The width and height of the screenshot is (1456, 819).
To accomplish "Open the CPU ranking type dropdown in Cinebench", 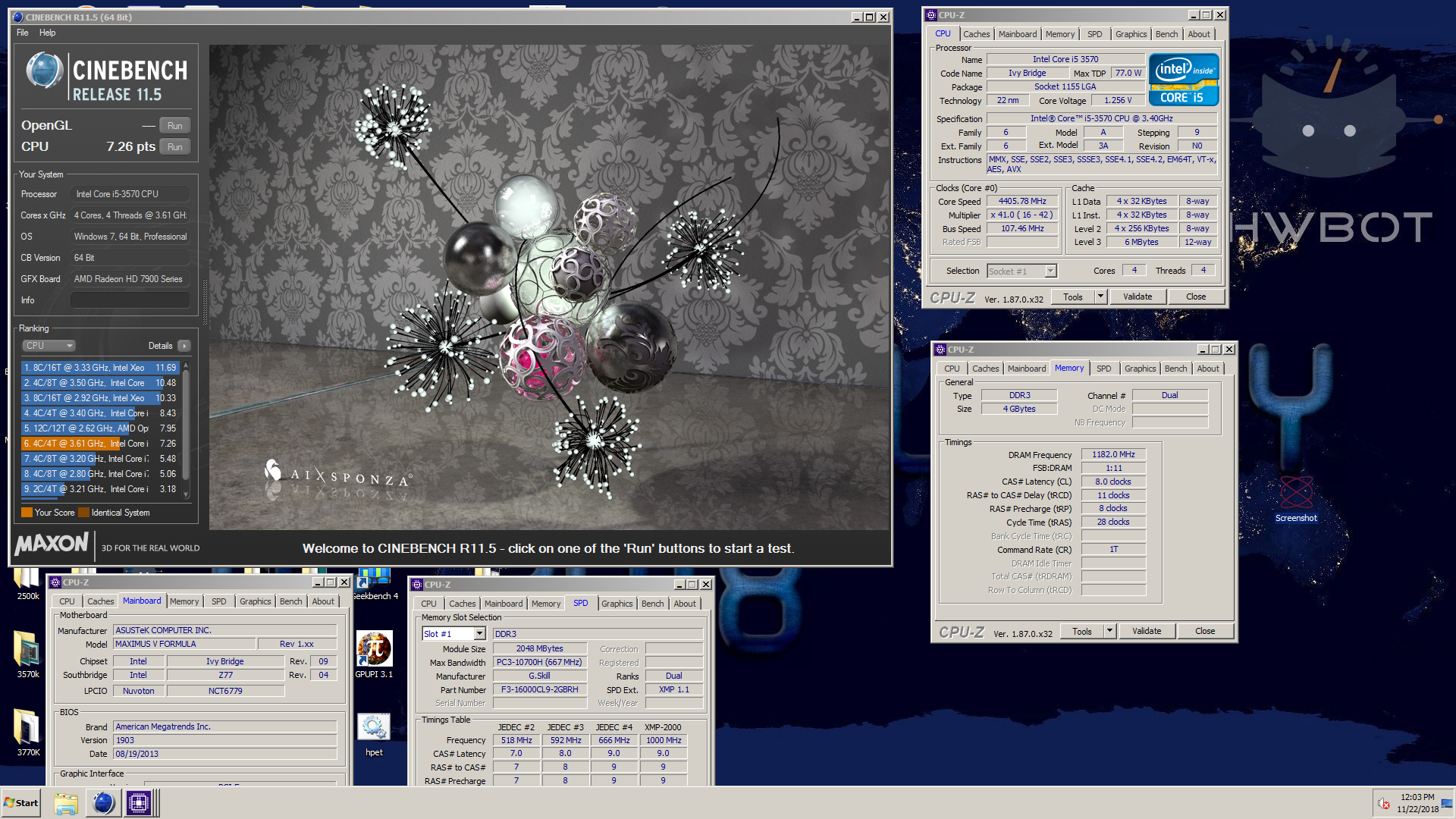I will (49, 346).
